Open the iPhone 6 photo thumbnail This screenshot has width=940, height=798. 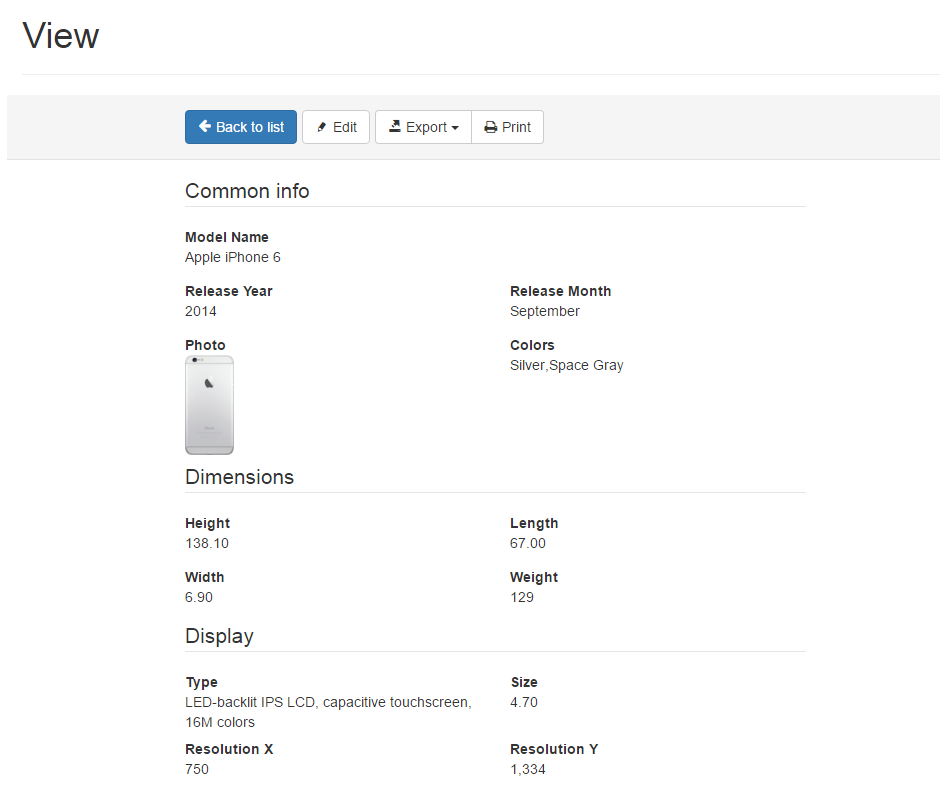[209, 405]
